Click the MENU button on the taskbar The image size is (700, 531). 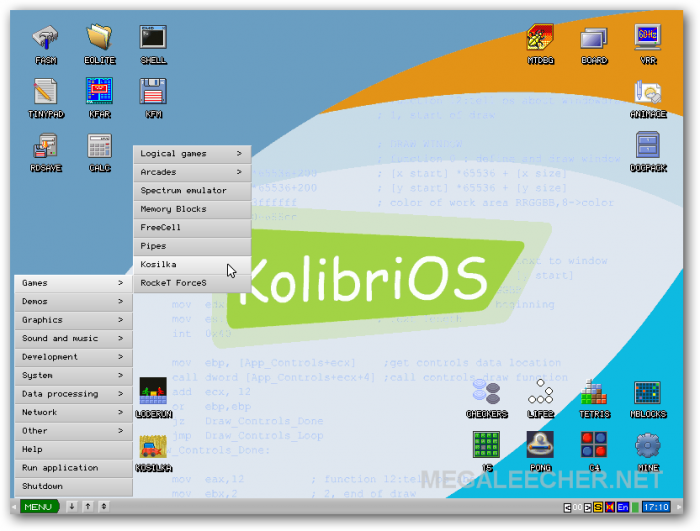pyautogui.click(x=39, y=506)
